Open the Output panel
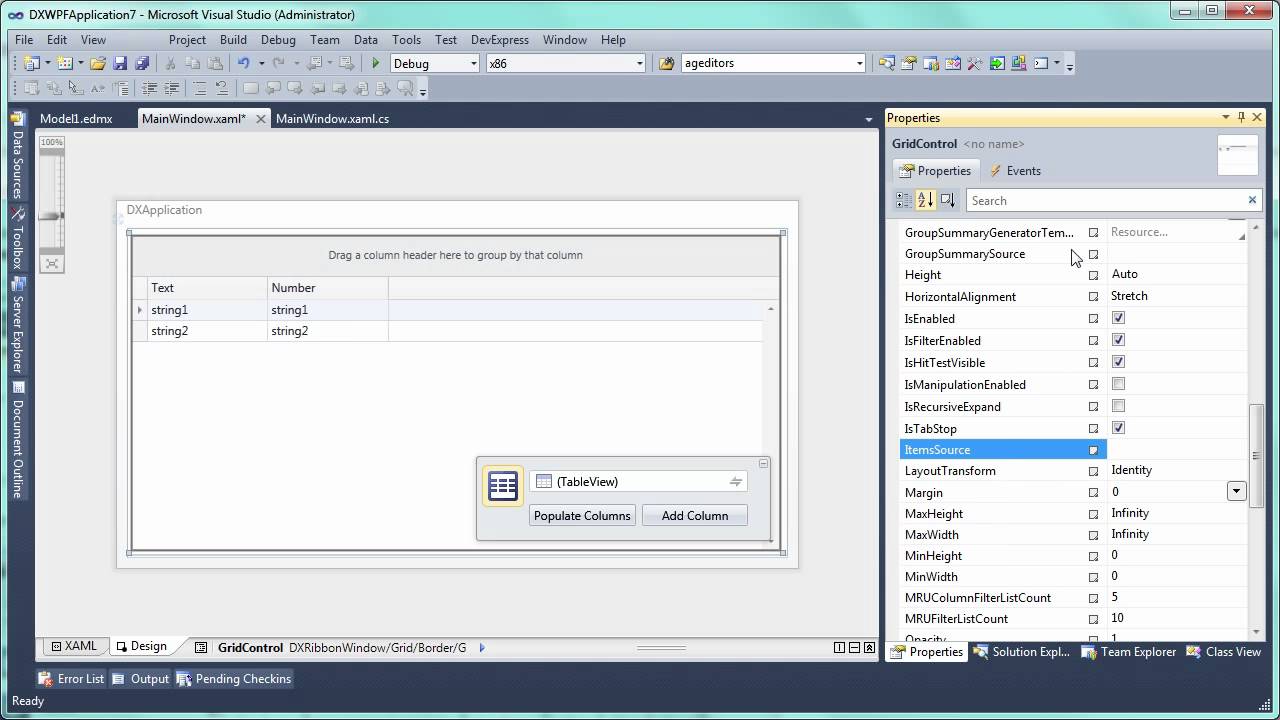The height and width of the screenshot is (720, 1280). (140, 679)
